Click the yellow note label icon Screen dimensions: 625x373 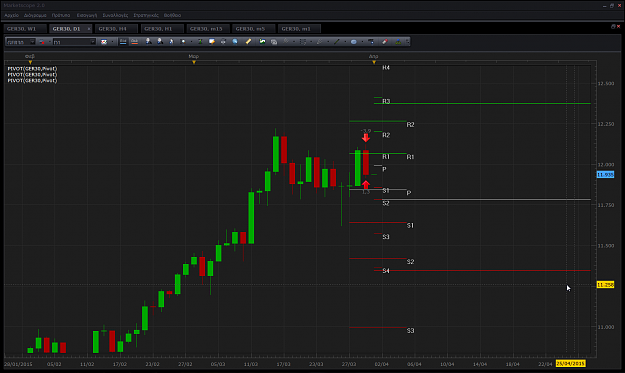coord(212,41)
